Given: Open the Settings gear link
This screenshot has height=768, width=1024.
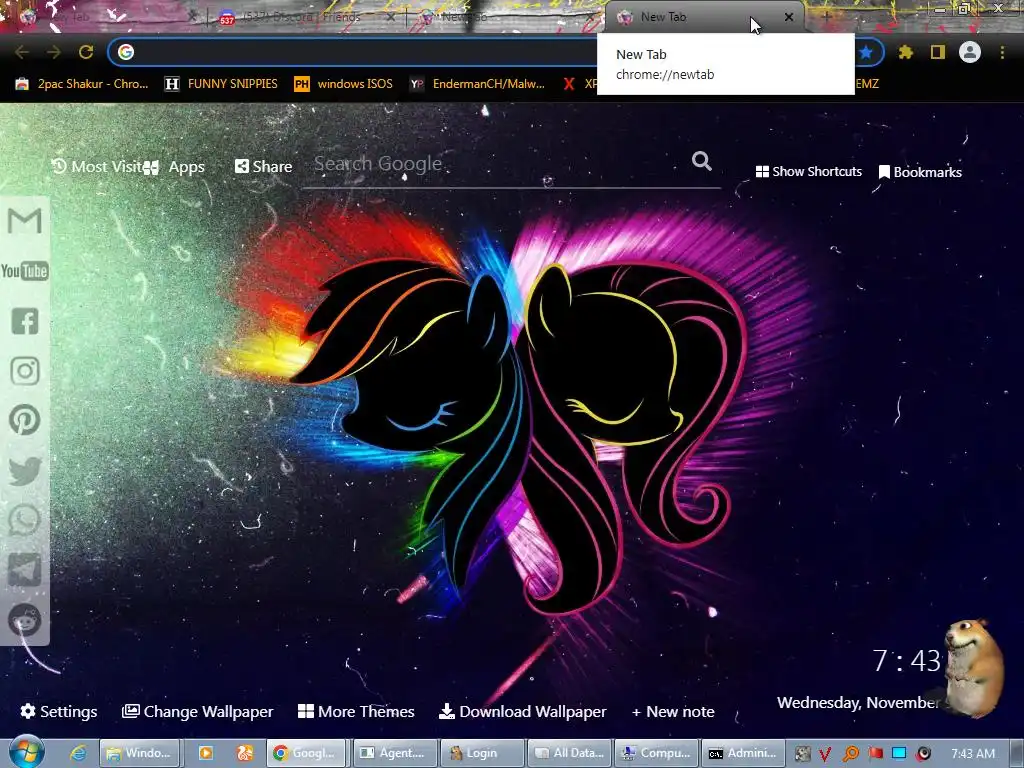Looking at the screenshot, I should click(x=59, y=711).
